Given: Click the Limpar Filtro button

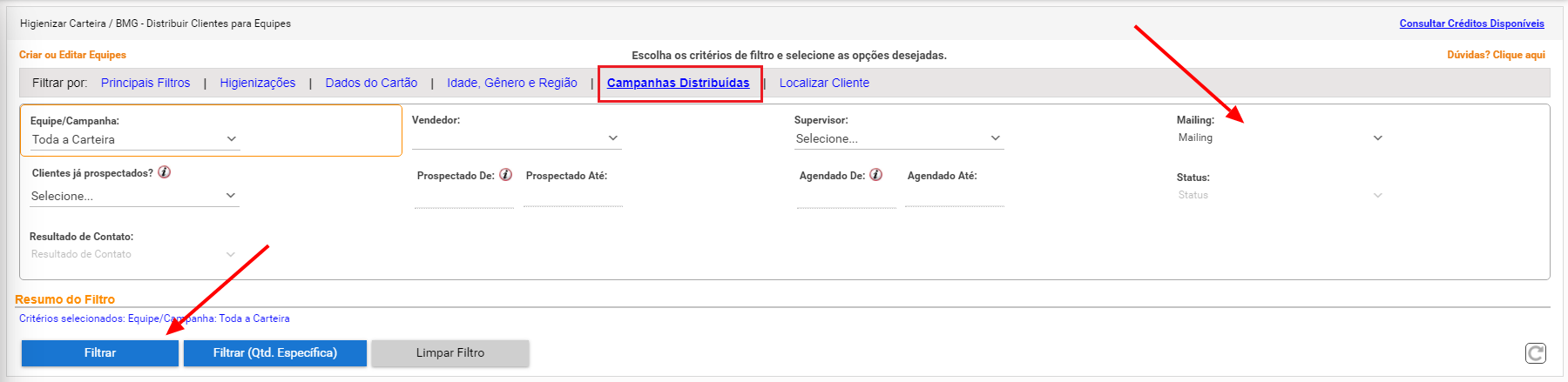Looking at the screenshot, I should [450, 352].
